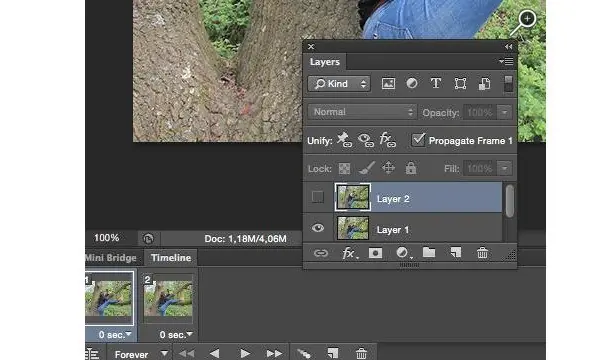Filter layers by shape layers
This screenshot has width=594, height=360.
coord(460,83)
